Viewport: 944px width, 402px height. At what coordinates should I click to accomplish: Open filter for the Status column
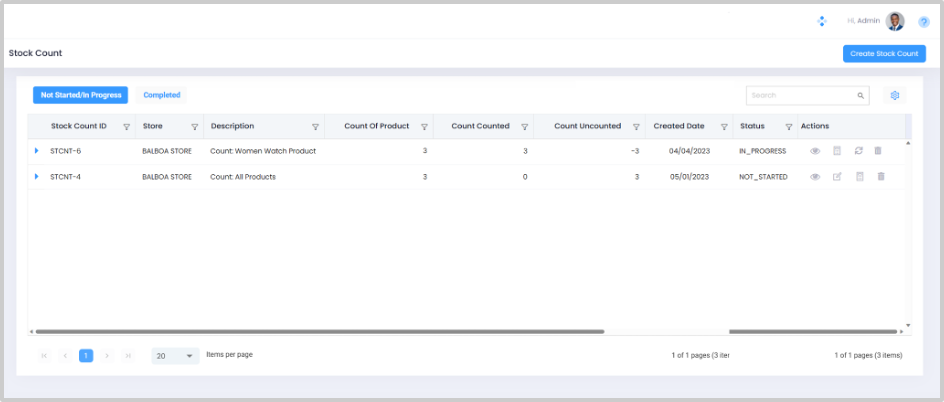(788, 127)
